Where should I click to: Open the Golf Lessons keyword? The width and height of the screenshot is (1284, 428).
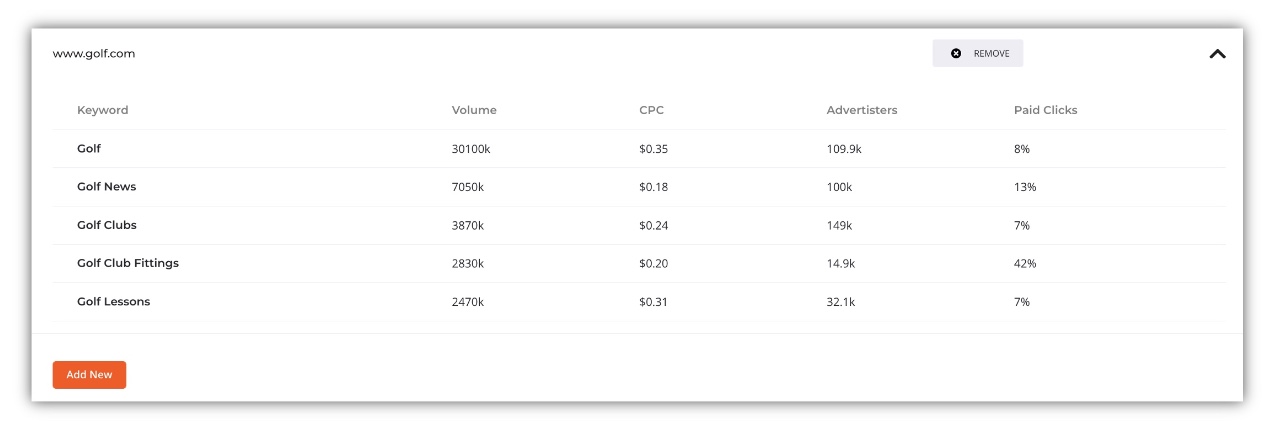click(x=113, y=301)
